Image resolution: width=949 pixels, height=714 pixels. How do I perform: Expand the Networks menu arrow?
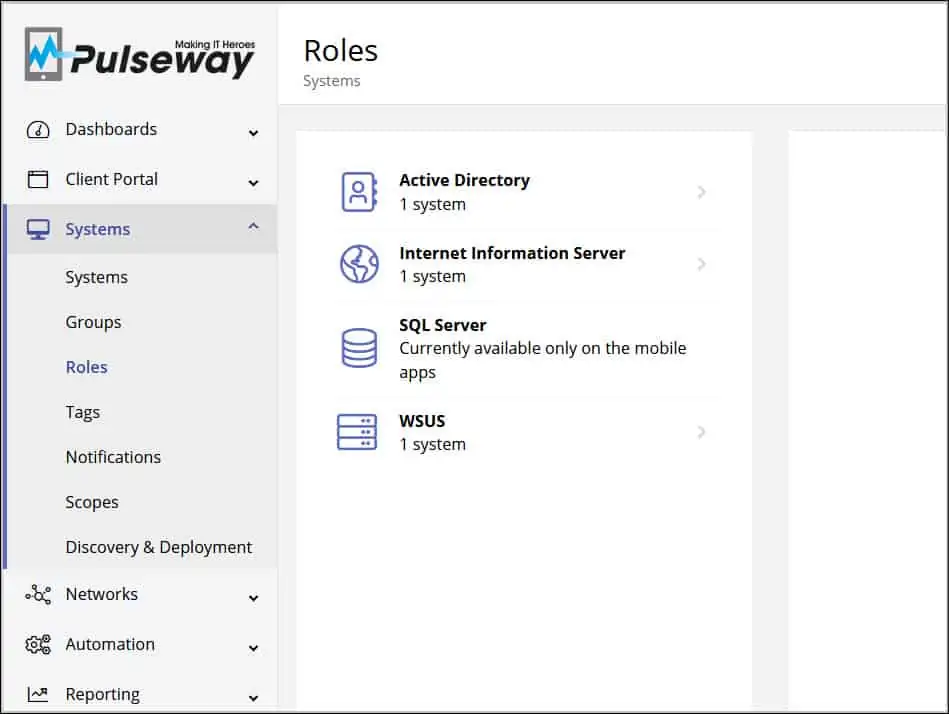pyautogui.click(x=254, y=598)
